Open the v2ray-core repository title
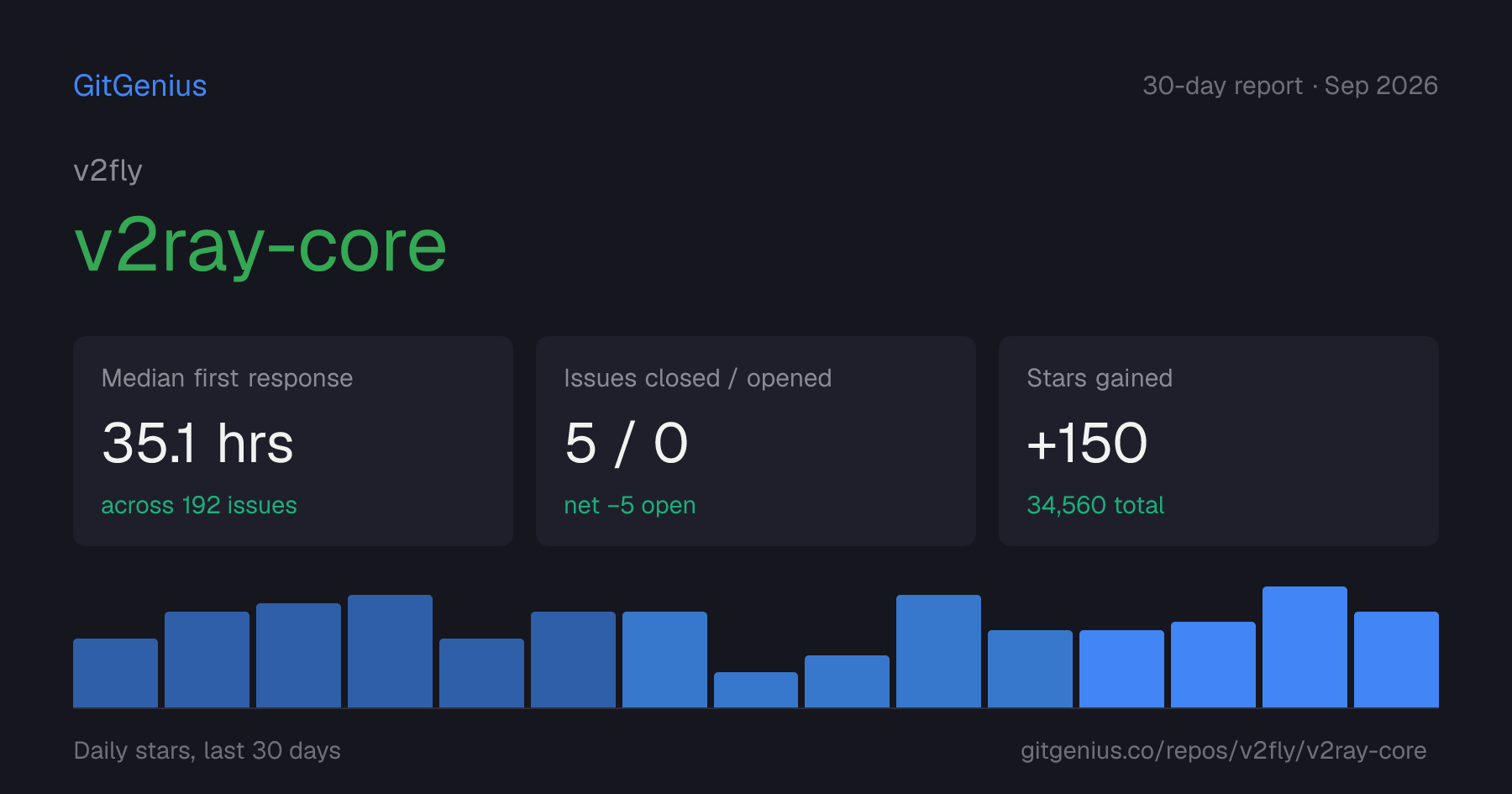Image resolution: width=1512 pixels, height=794 pixels. tap(260, 246)
